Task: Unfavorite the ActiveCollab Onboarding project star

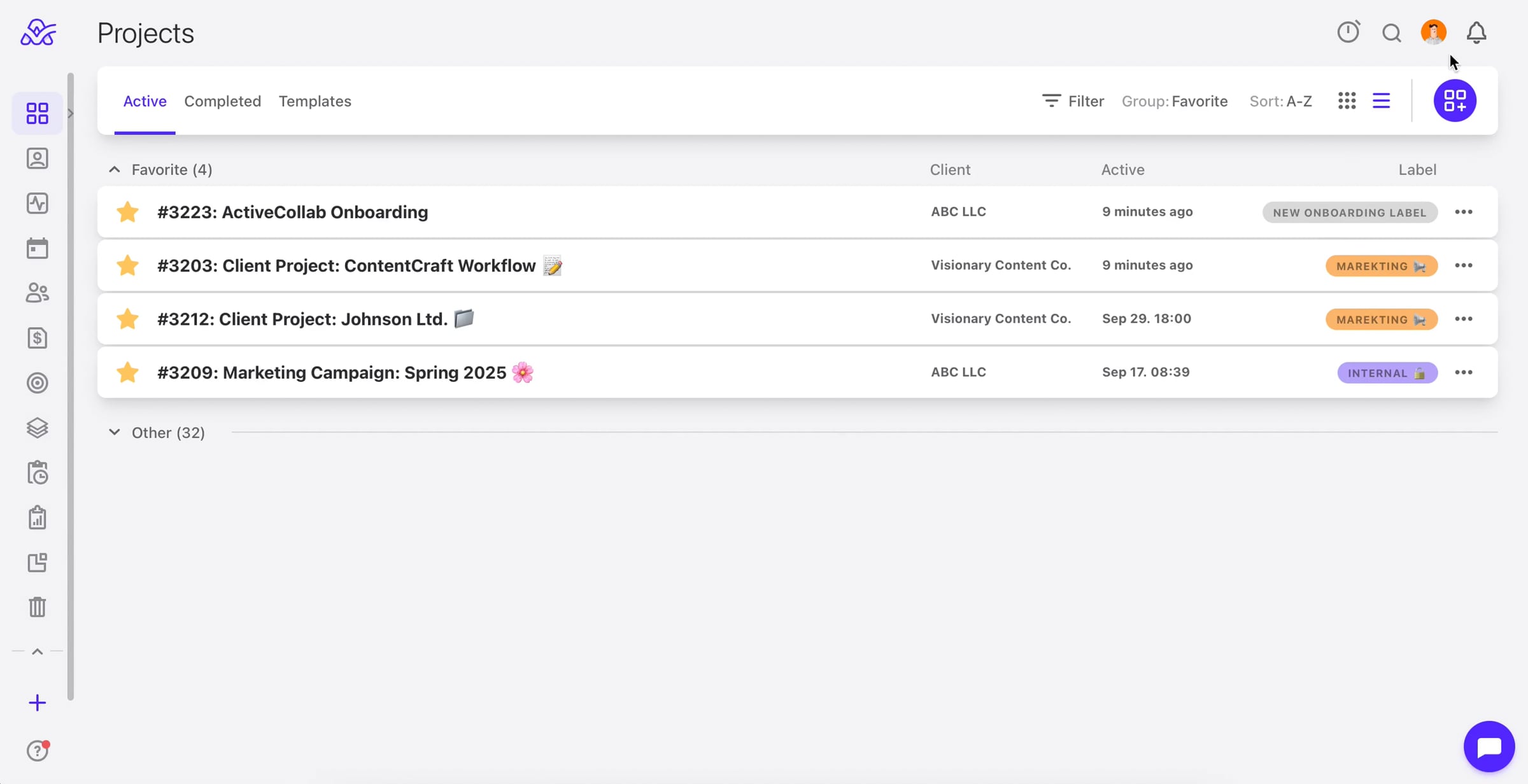Action: point(128,212)
